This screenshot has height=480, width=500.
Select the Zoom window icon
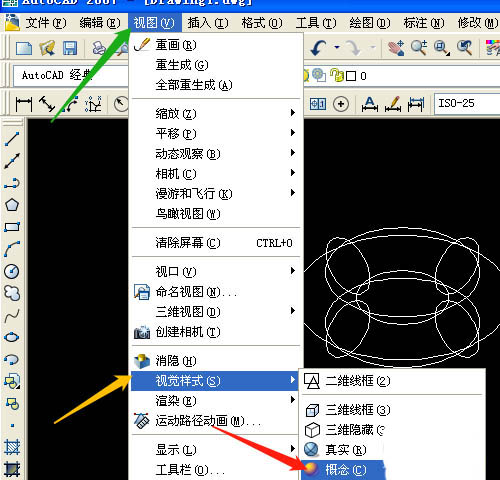click(441, 48)
